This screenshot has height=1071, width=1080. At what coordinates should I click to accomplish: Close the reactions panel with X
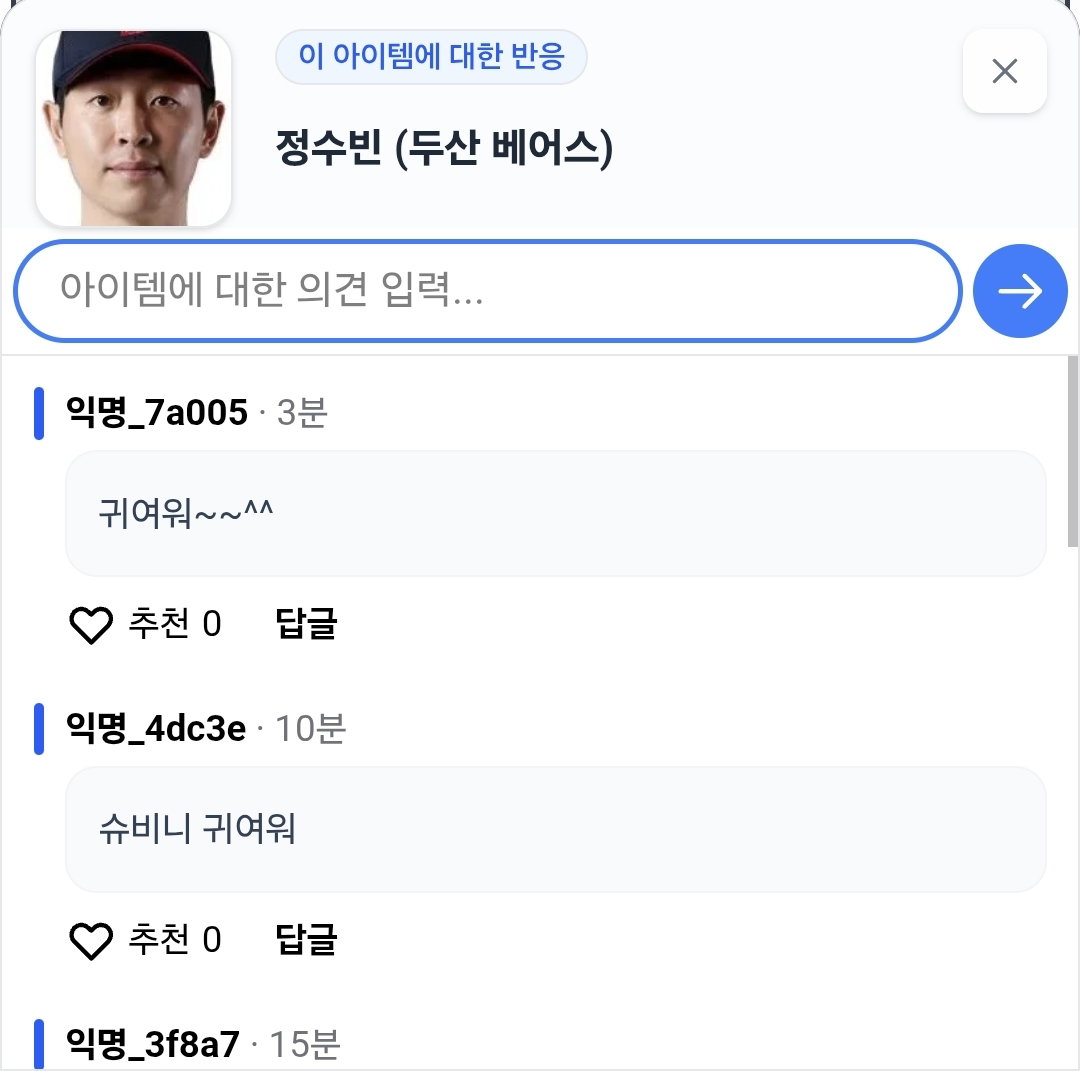pyautogui.click(x=1004, y=71)
